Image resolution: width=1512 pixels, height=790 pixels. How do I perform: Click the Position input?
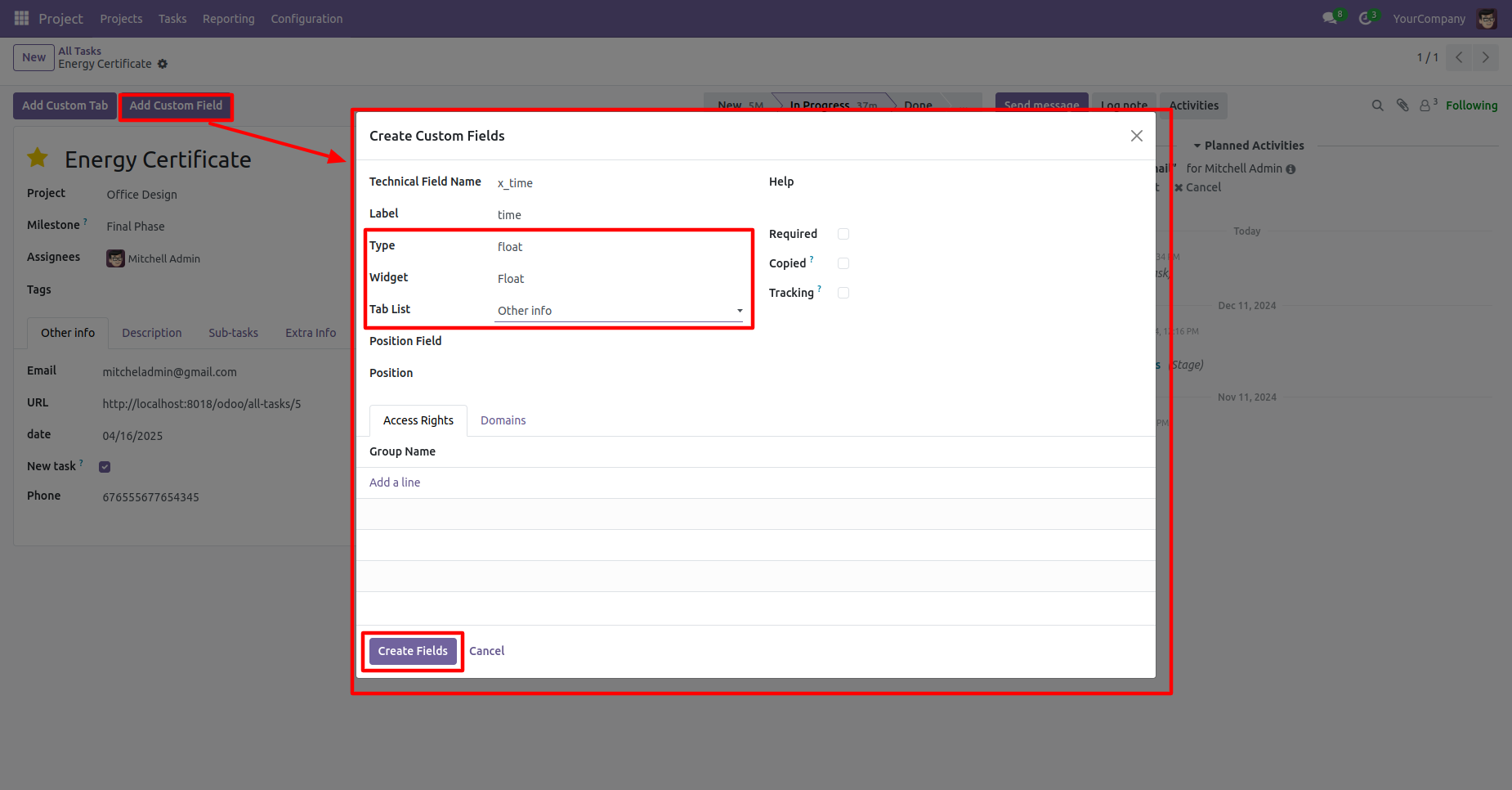point(619,375)
